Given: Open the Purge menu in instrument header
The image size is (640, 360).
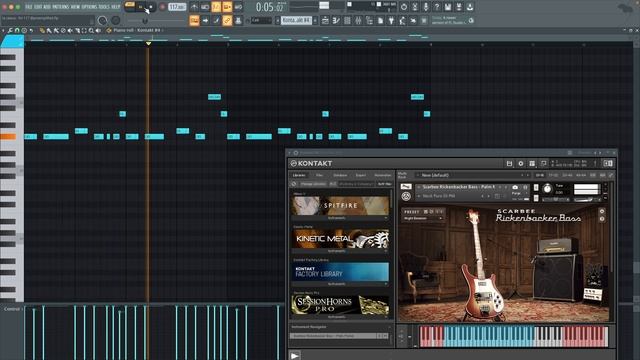Looking at the screenshot, I should 519,193.
